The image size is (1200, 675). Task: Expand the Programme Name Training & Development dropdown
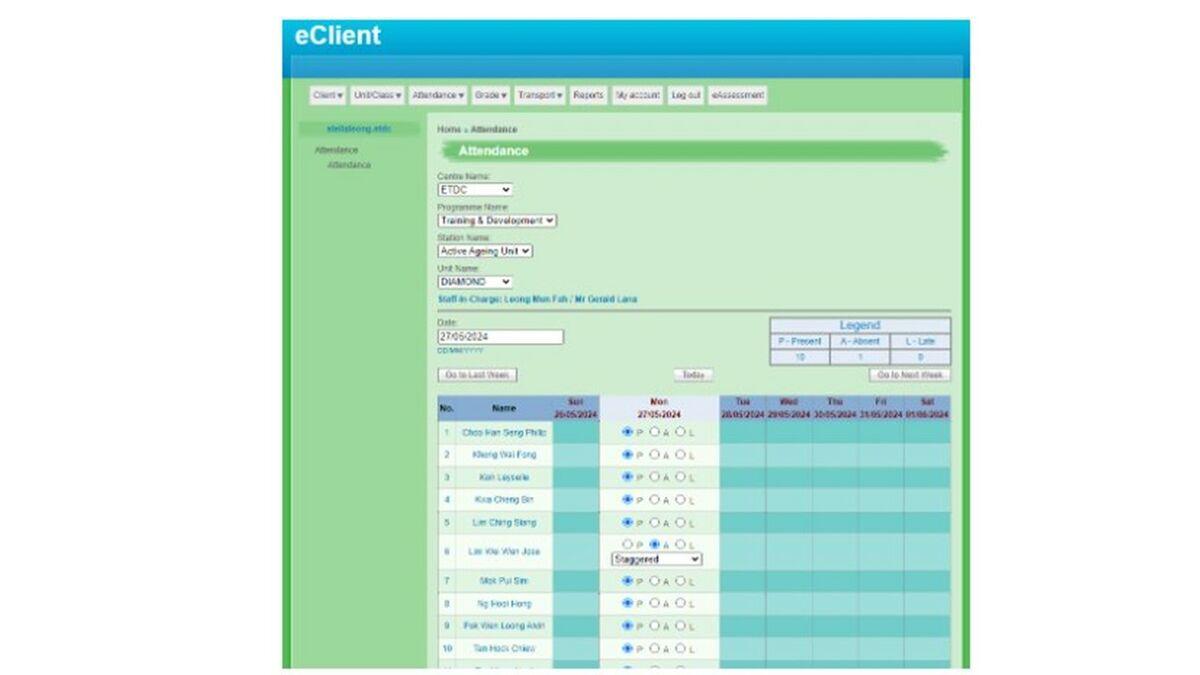tap(497, 220)
